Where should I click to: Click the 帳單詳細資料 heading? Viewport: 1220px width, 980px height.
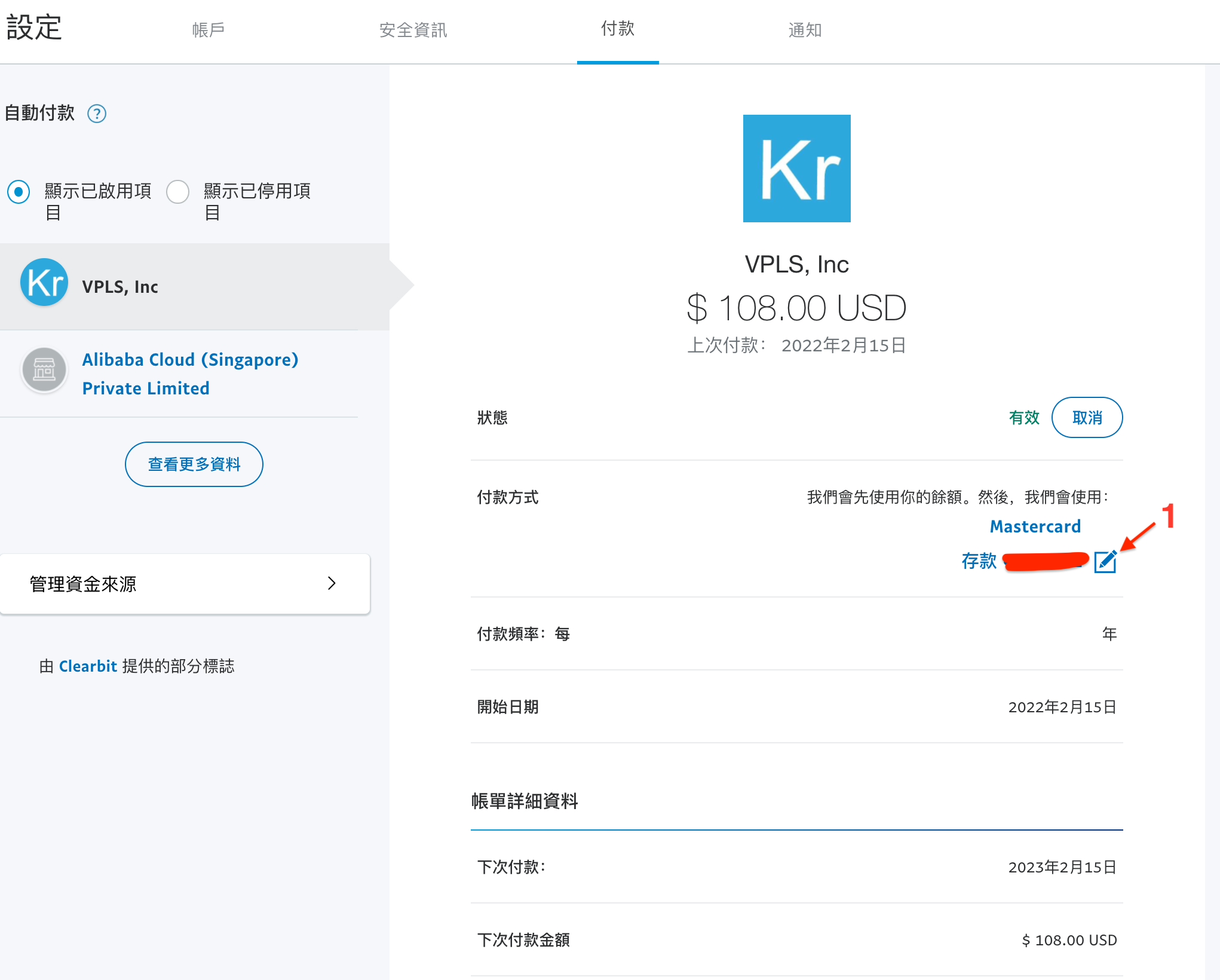coord(525,801)
